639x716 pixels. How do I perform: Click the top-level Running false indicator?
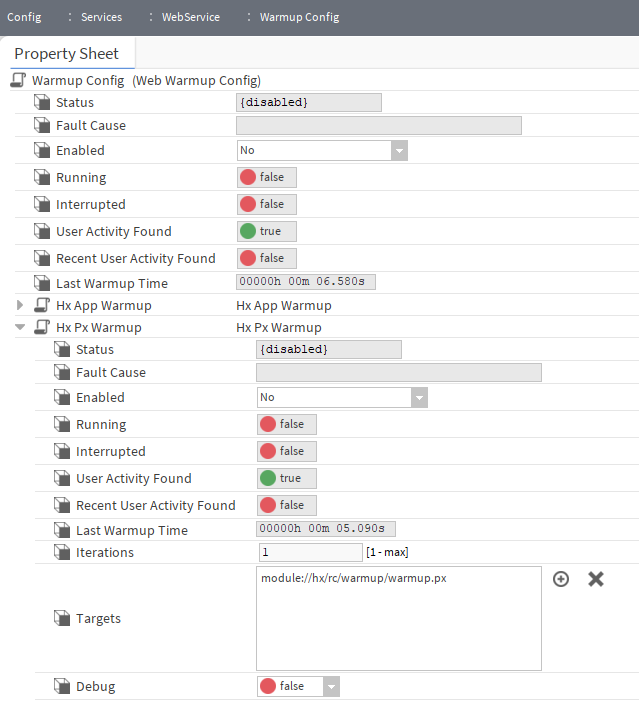pos(267,177)
